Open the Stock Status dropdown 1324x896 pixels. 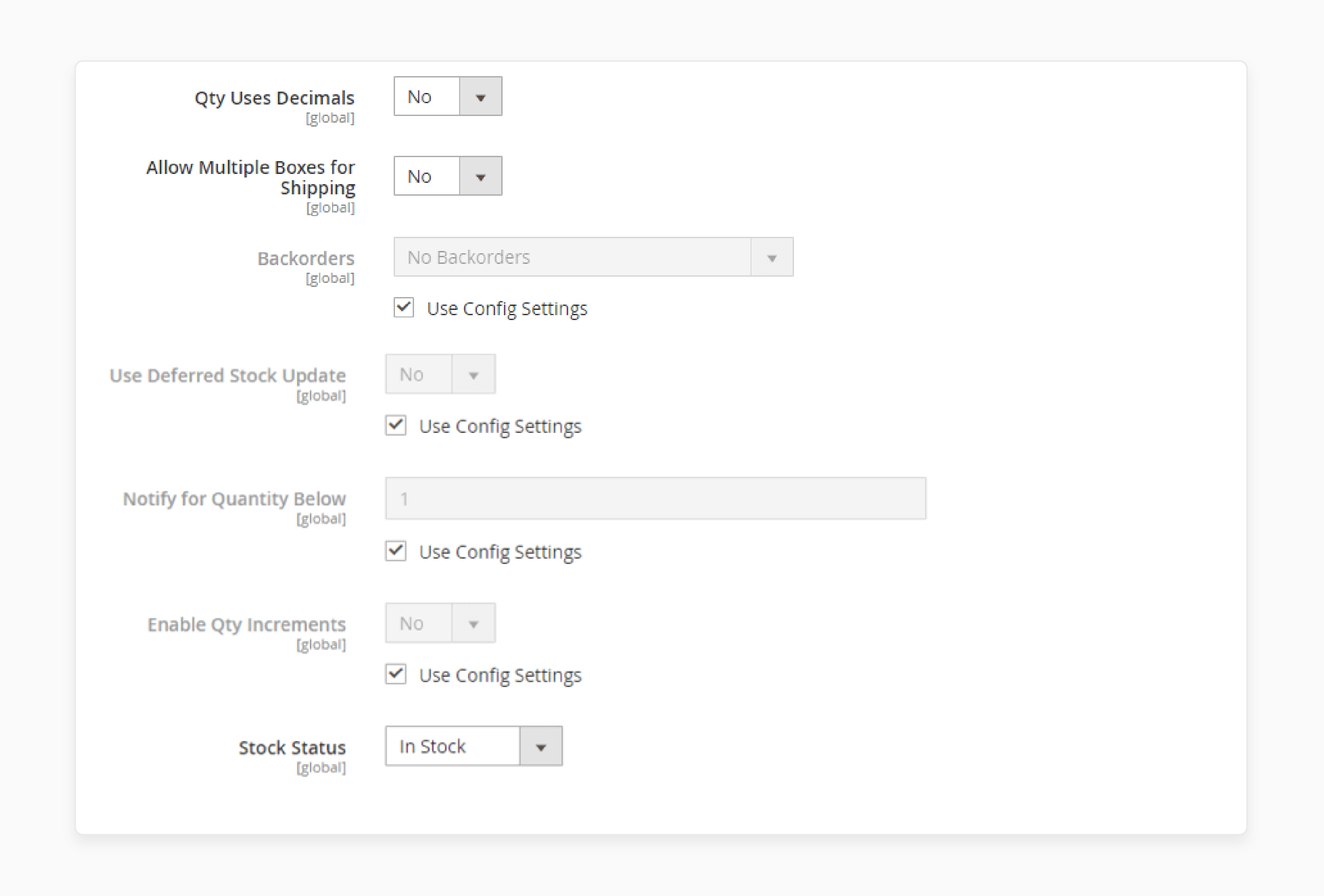coord(474,746)
